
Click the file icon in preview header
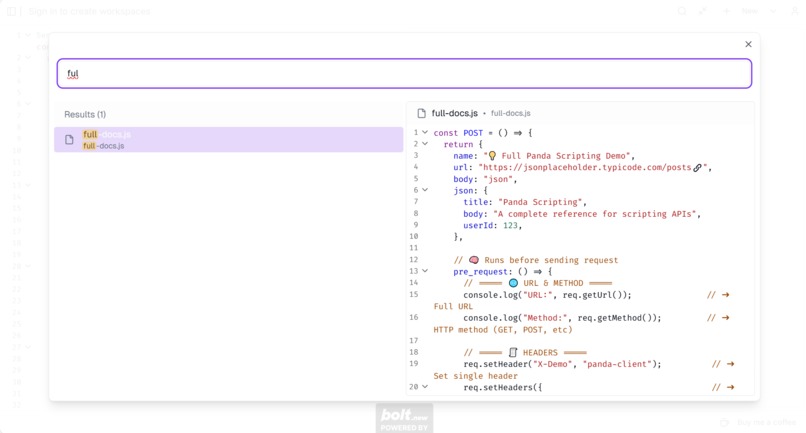click(x=422, y=113)
